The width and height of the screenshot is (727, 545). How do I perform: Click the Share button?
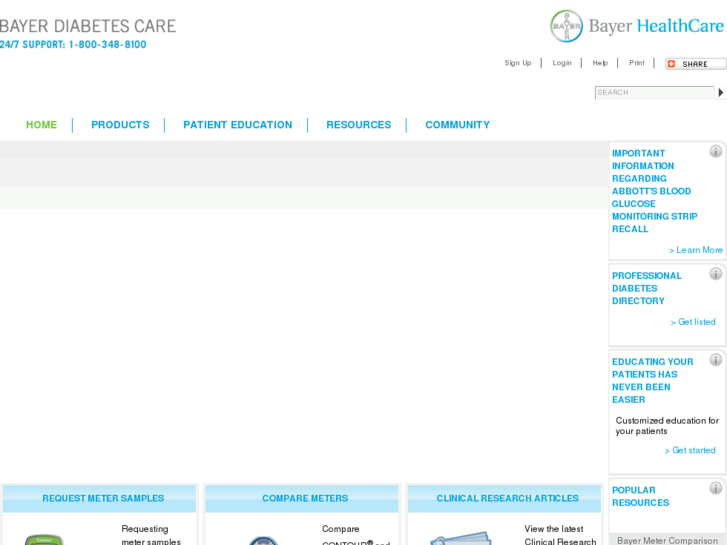coord(695,64)
